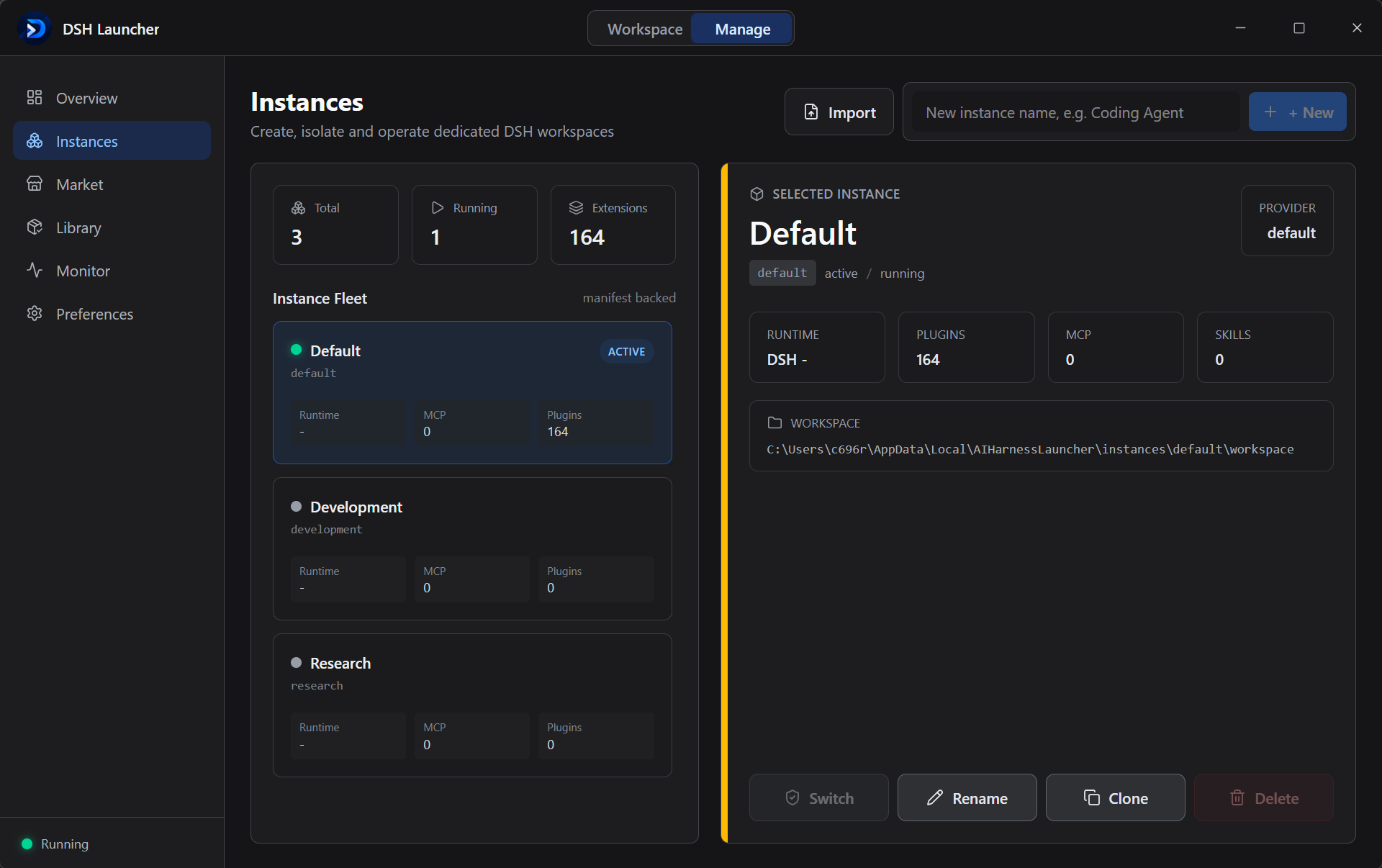Click the Import button
Screen dimensions: 1382x868
point(839,112)
